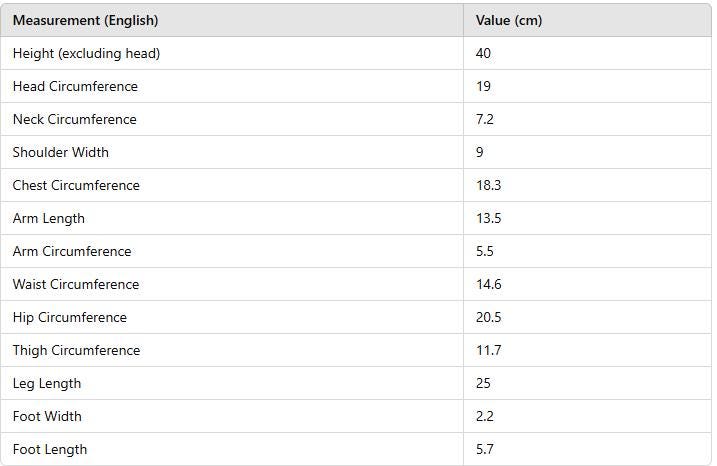Image resolution: width=717 pixels, height=466 pixels.
Task: Click the Measurement (English) column header
Action: point(85,20)
